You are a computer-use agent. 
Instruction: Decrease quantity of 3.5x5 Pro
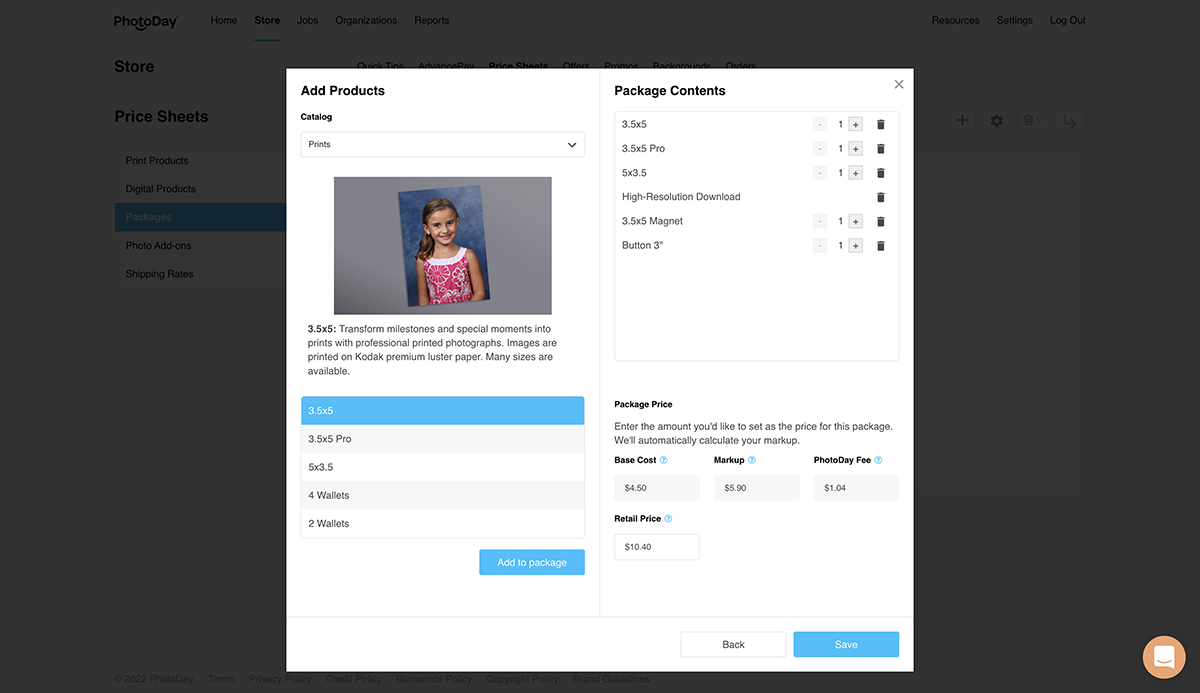[x=820, y=149]
